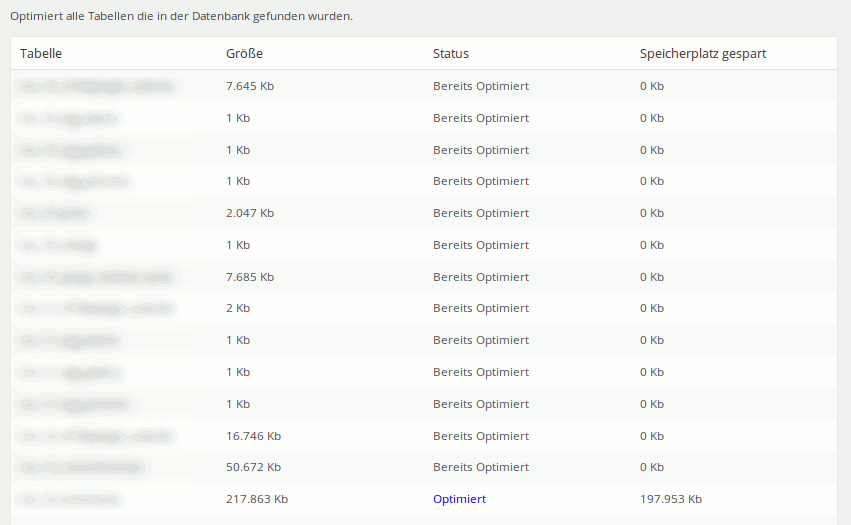Select the 217.863 Kb size cell

pos(257,499)
